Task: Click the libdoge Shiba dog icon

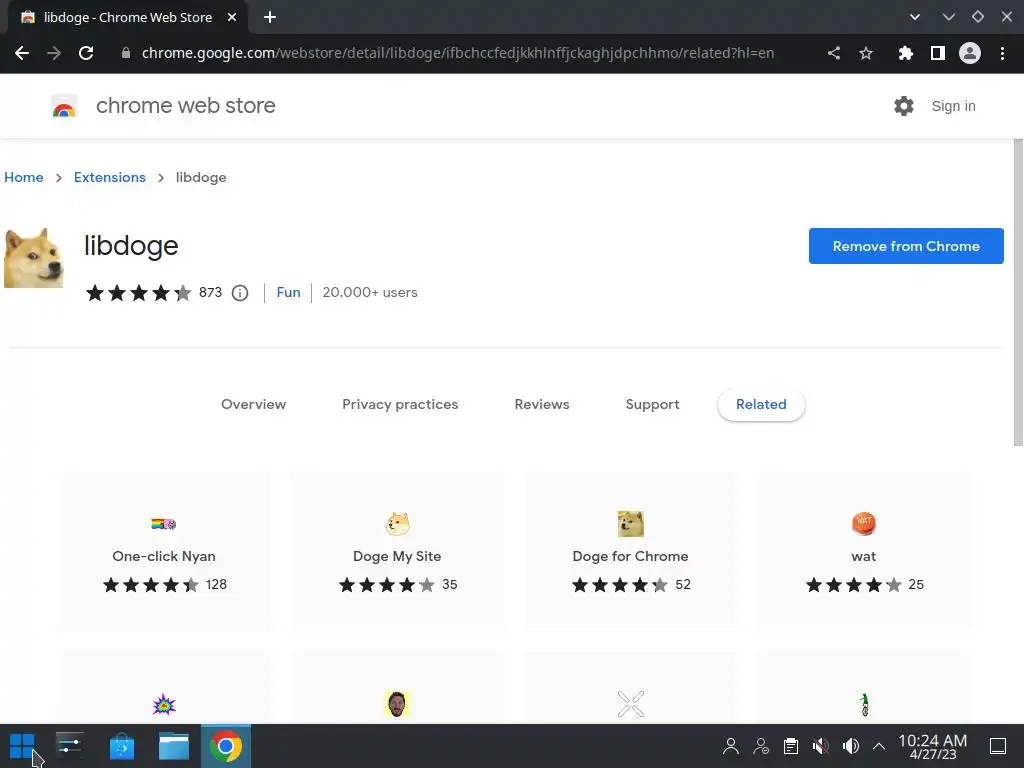Action: [34, 258]
